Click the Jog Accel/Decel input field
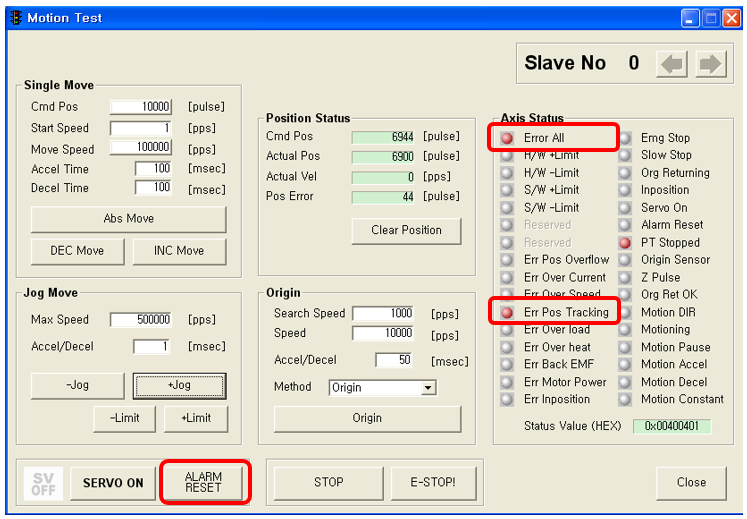Screen dimensions: 747x519 tap(152, 346)
